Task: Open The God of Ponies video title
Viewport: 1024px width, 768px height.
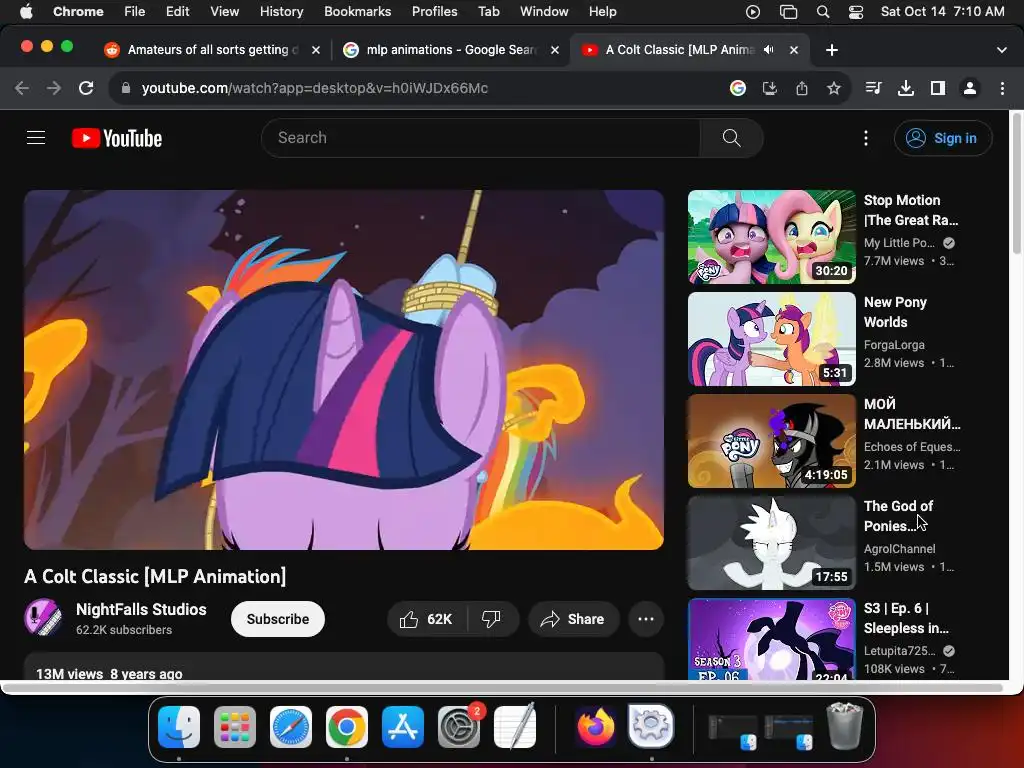Action: 898,516
